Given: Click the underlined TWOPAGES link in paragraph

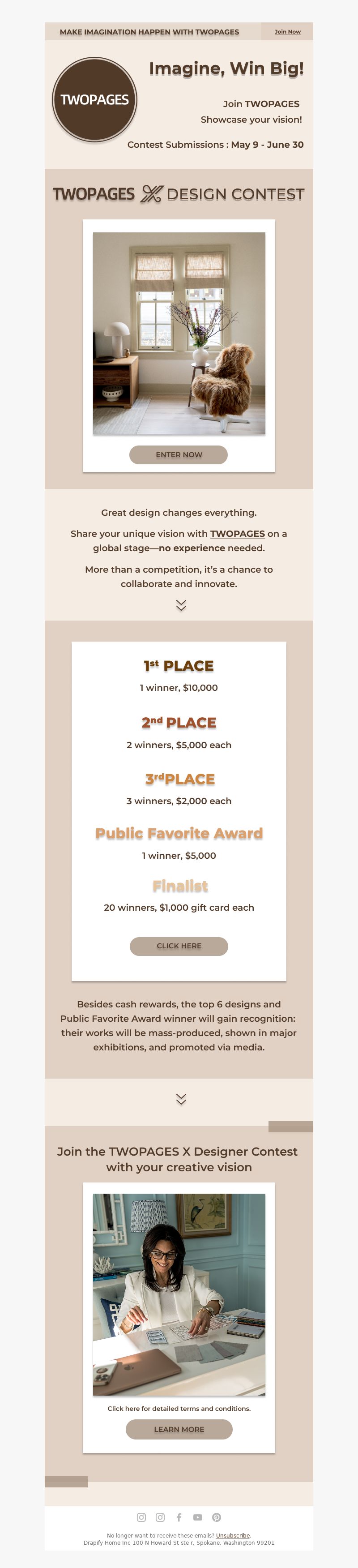Looking at the screenshot, I should 238,534.
